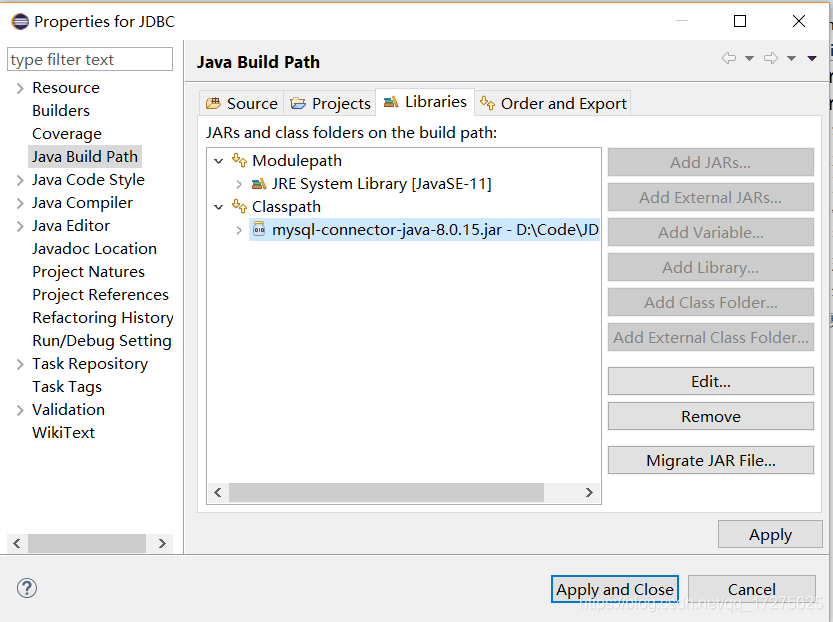Expand the Java Compiler category

pyautogui.click(x=20, y=203)
